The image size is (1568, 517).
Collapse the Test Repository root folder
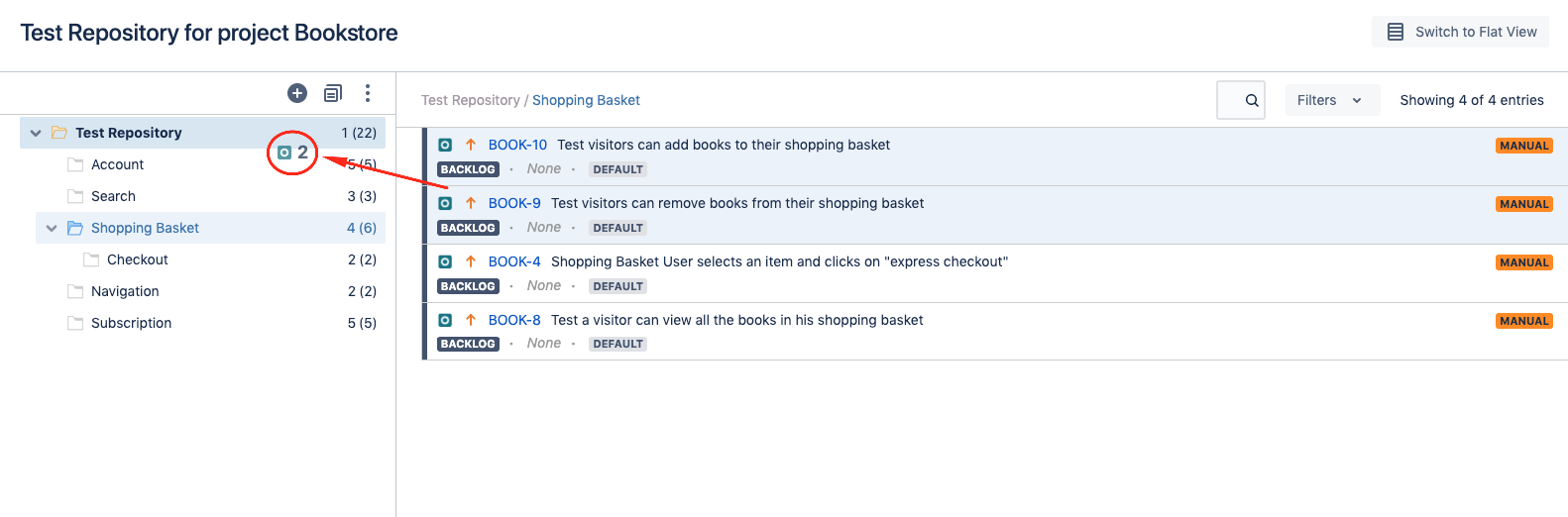pyautogui.click(x=36, y=133)
